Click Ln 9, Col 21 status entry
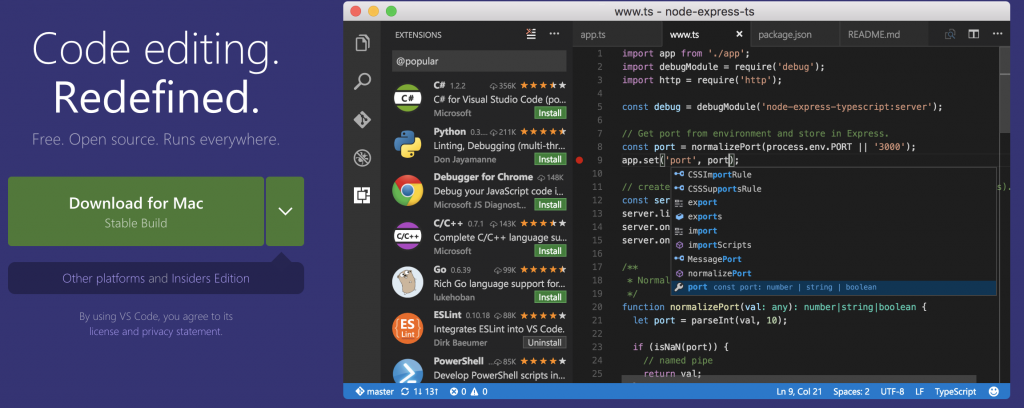 tap(799, 392)
